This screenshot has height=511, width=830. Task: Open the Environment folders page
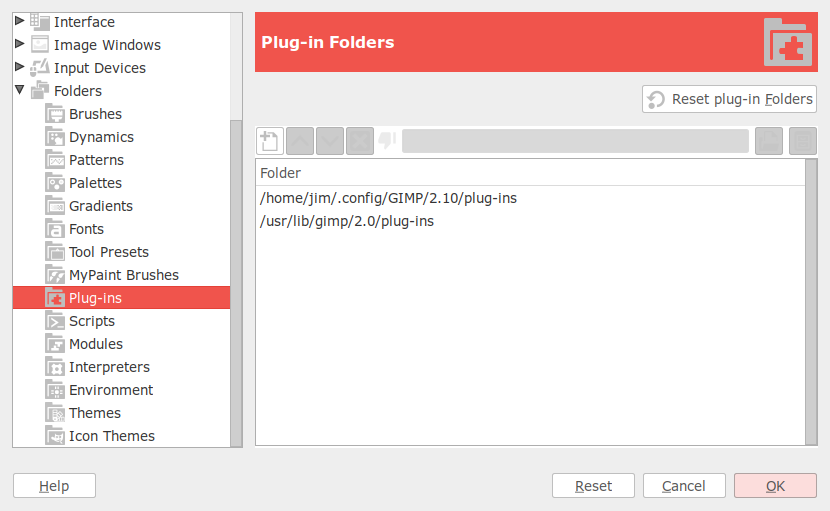pyautogui.click(x=111, y=390)
